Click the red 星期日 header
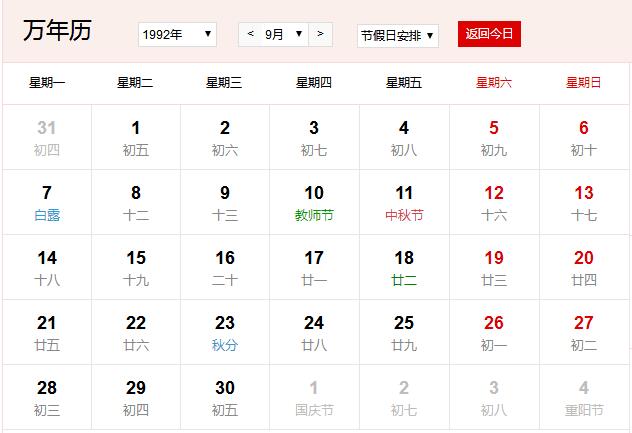The height and width of the screenshot is (433, 632). (x=584, y=83)
